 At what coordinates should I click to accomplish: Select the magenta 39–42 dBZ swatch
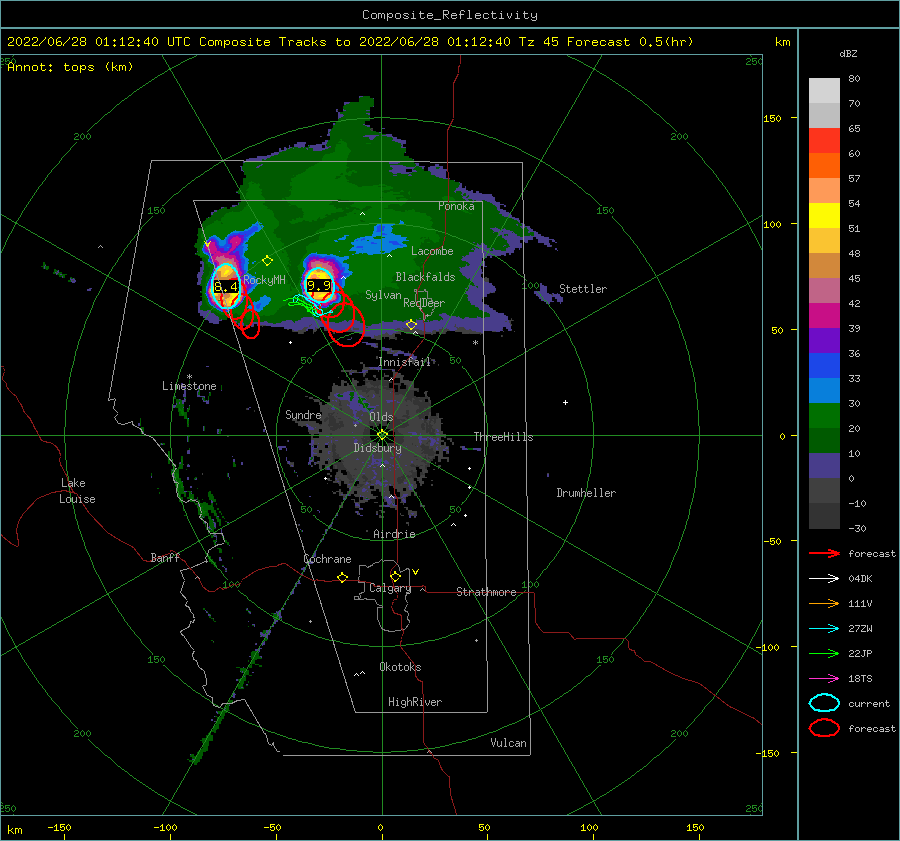pos(824,316)
